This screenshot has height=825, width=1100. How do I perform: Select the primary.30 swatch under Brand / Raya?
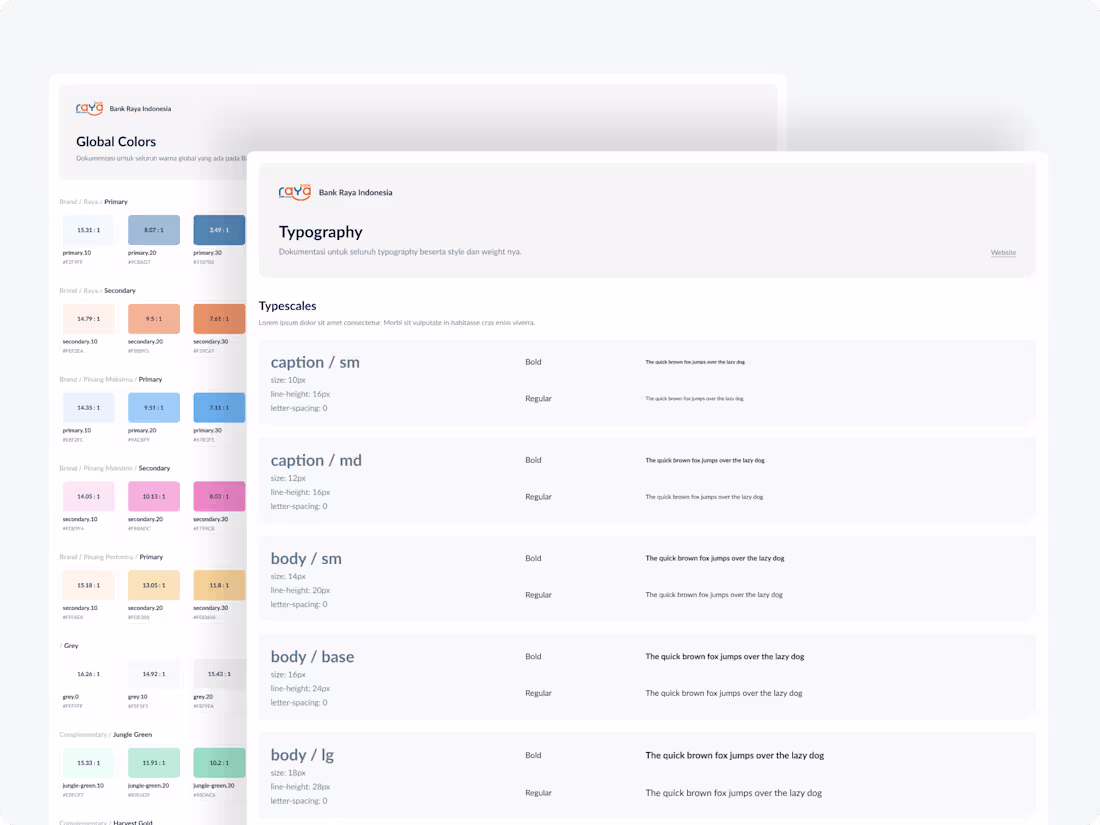point(218,229)
